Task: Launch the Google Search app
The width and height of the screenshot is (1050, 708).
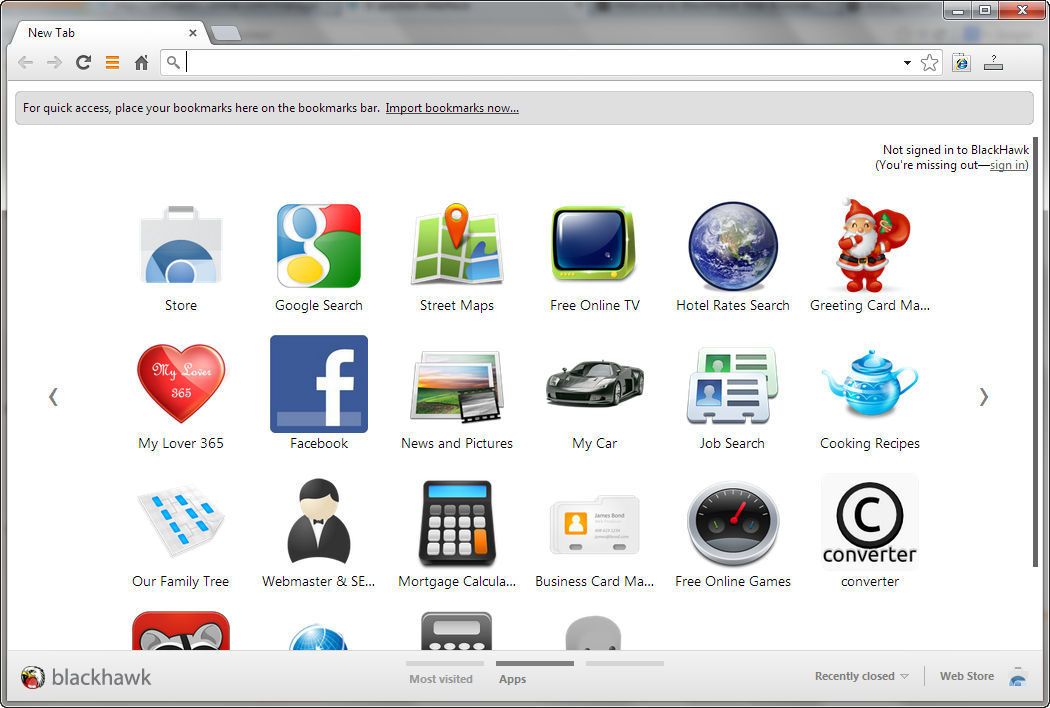Action: click(x=319, y=246)
